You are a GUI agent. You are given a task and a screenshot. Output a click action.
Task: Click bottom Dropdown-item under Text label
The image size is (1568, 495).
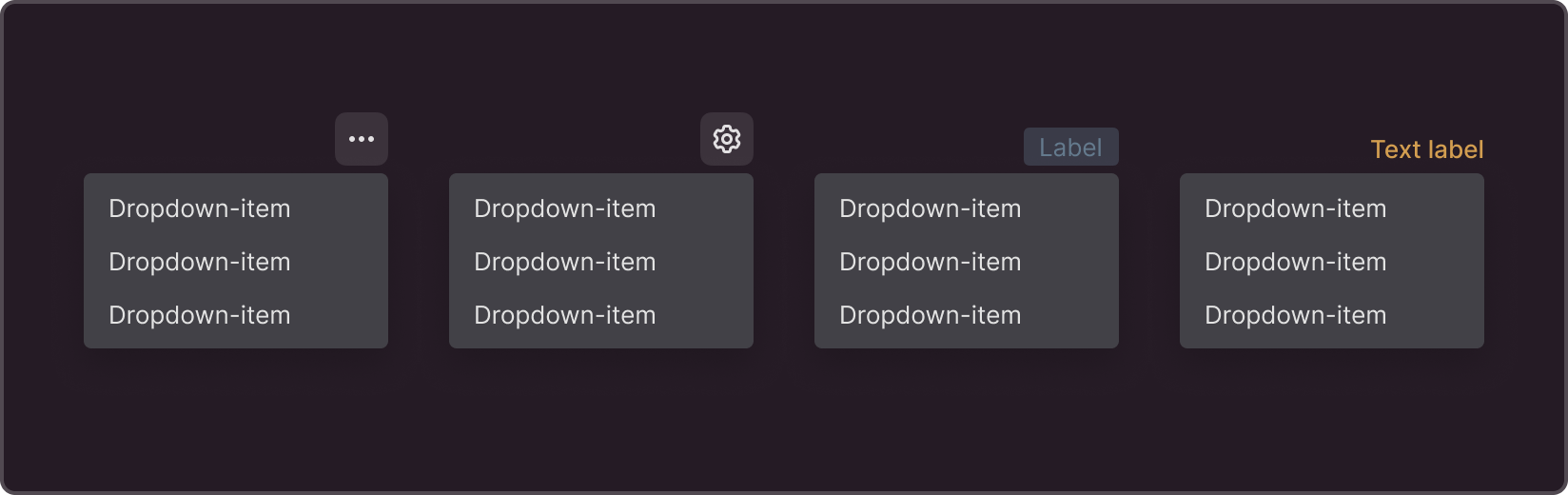coord(1332,315)
